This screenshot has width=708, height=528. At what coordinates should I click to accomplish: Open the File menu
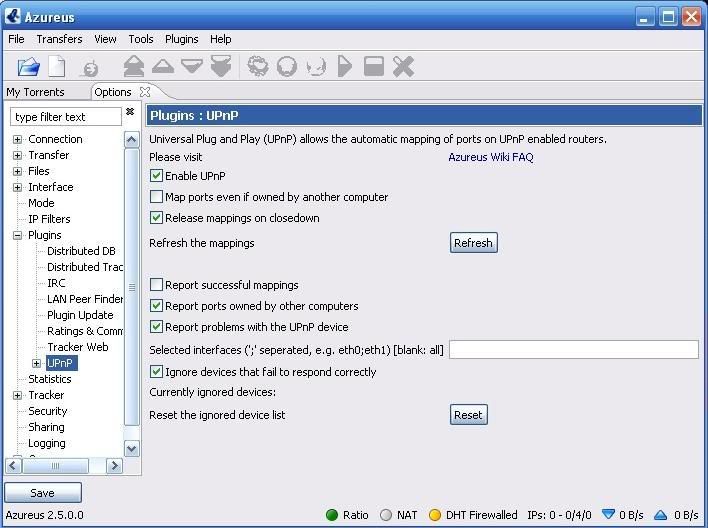click(x=16, y=39)
